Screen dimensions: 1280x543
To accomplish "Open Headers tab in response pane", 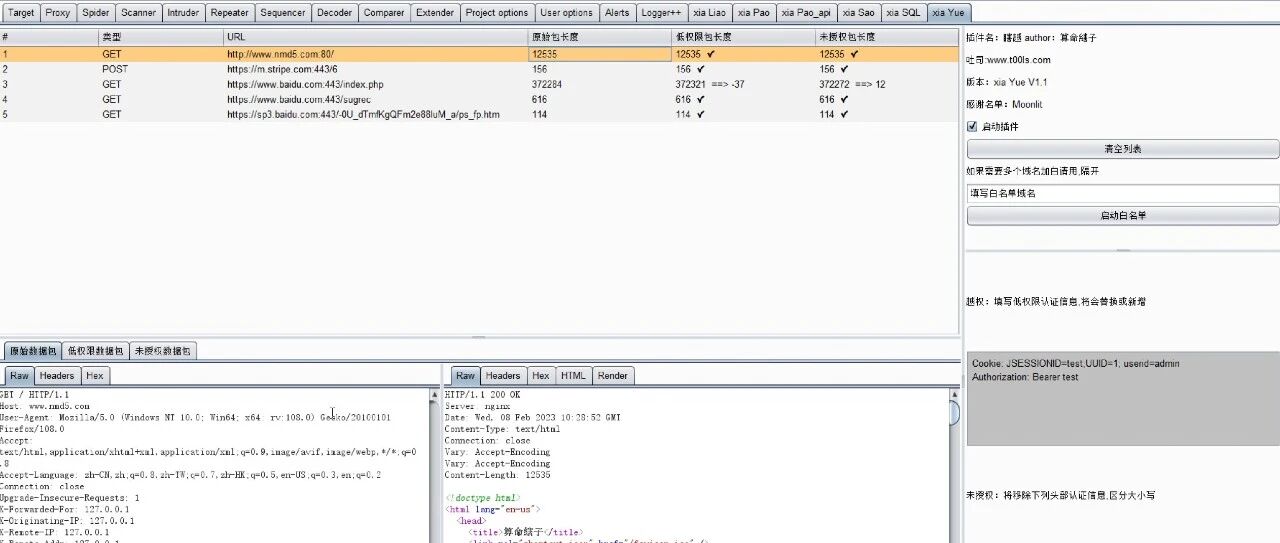I will click(x=503, y=376).
